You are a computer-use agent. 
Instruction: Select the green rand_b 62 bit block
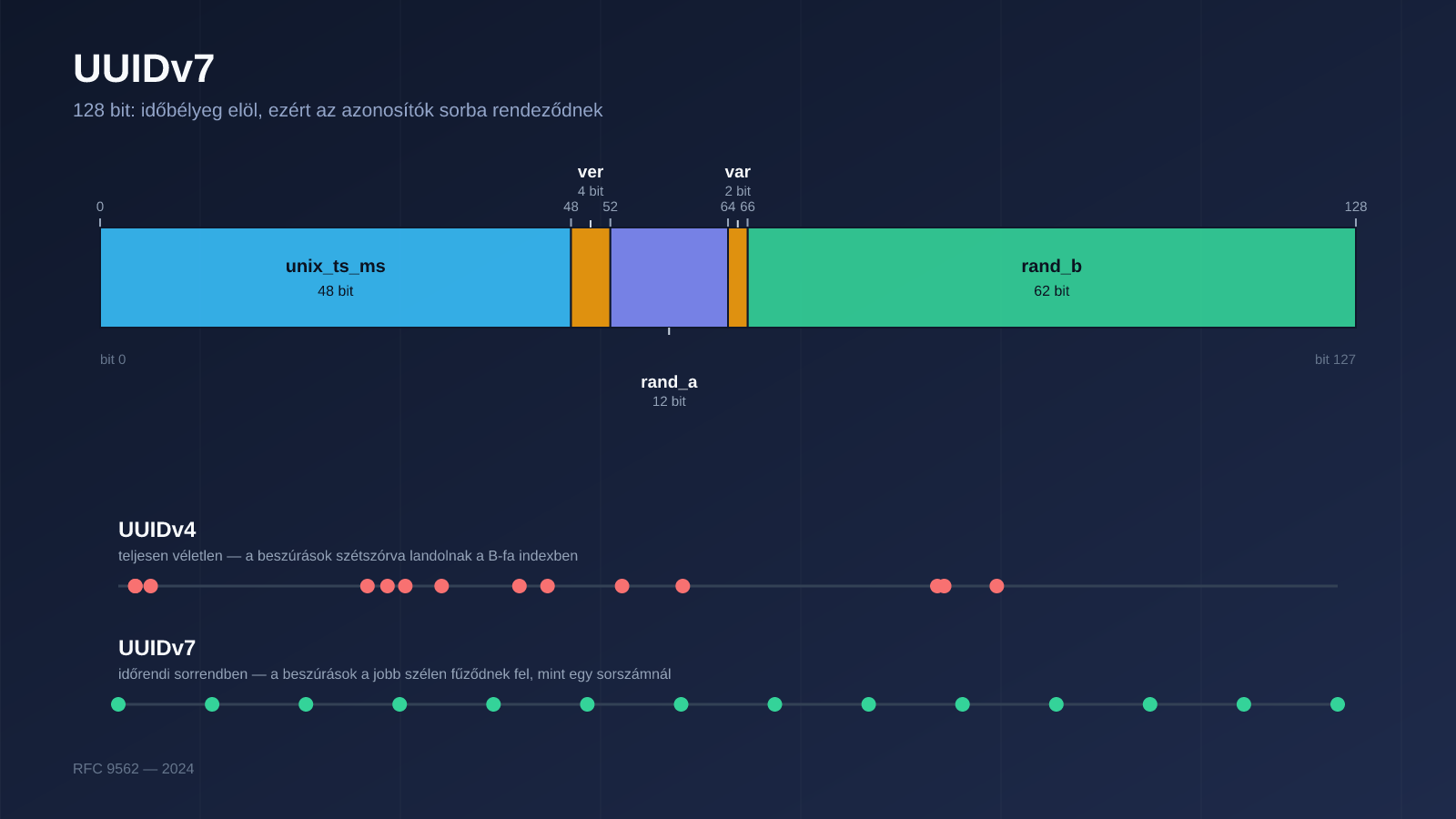(x=1052, y=278)
